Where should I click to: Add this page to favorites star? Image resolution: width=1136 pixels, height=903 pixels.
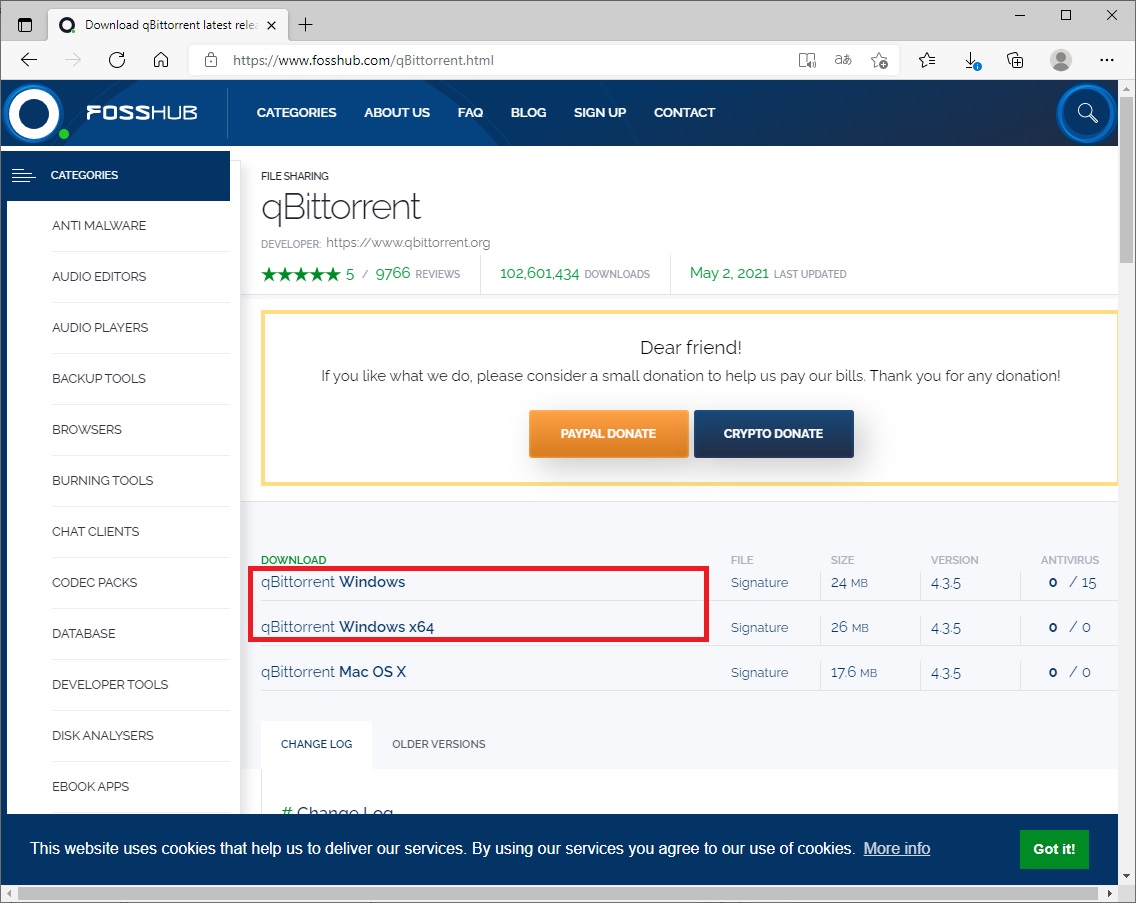[880, 60]
